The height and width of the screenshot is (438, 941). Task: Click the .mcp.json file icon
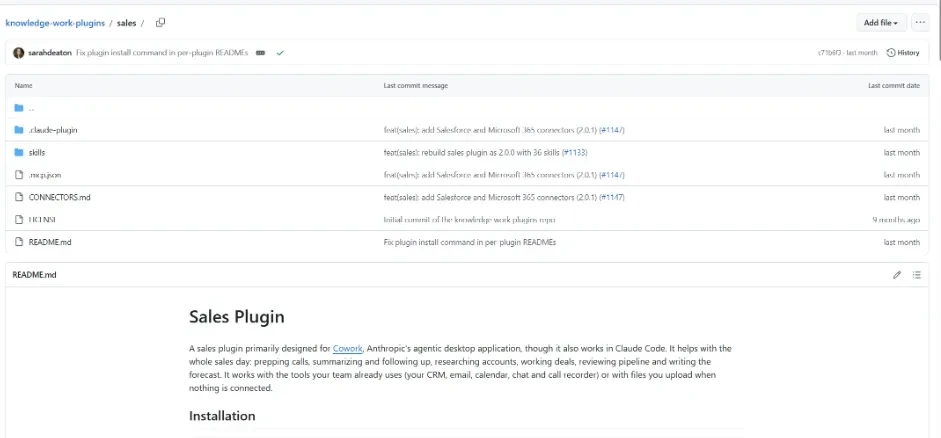[x=19, y=175]
